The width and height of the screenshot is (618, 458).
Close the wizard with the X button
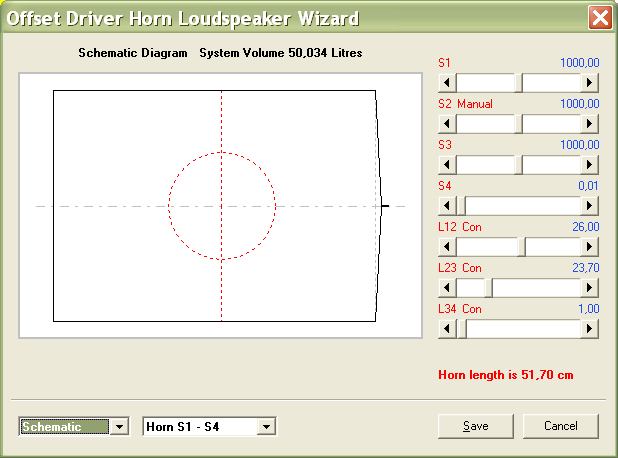point(600,18)
